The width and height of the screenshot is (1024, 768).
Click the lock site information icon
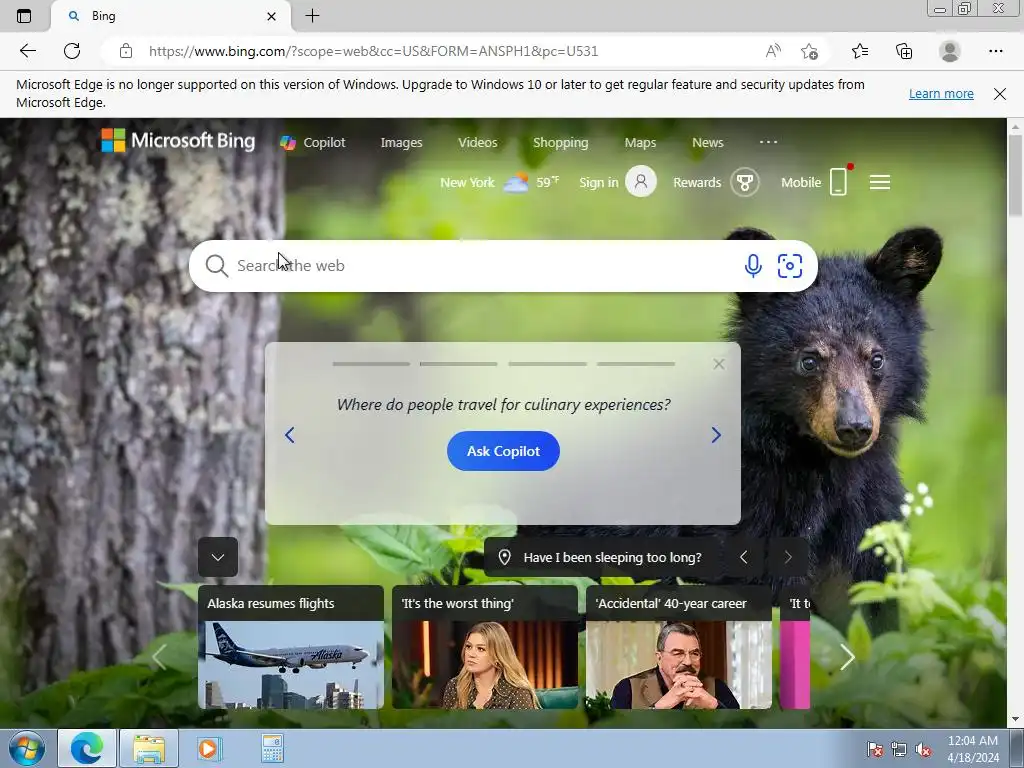(x=126, y=51)
